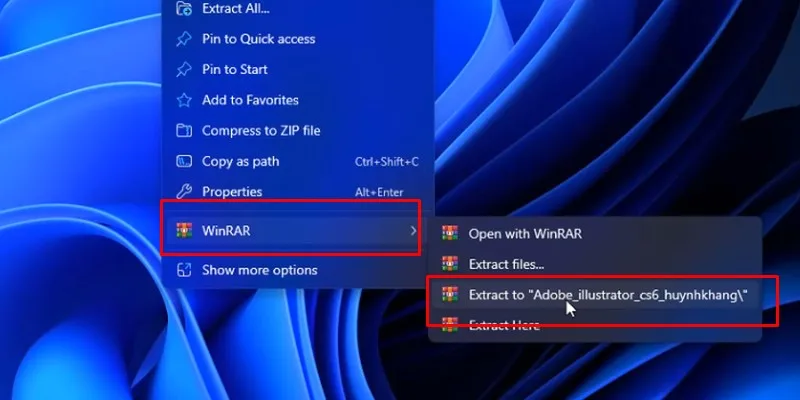The width and height of the screenshot is (800, 400).
Task: Click the Pin to Quick access pin icon
Action: pyautogui.click(x=184, y=39)
